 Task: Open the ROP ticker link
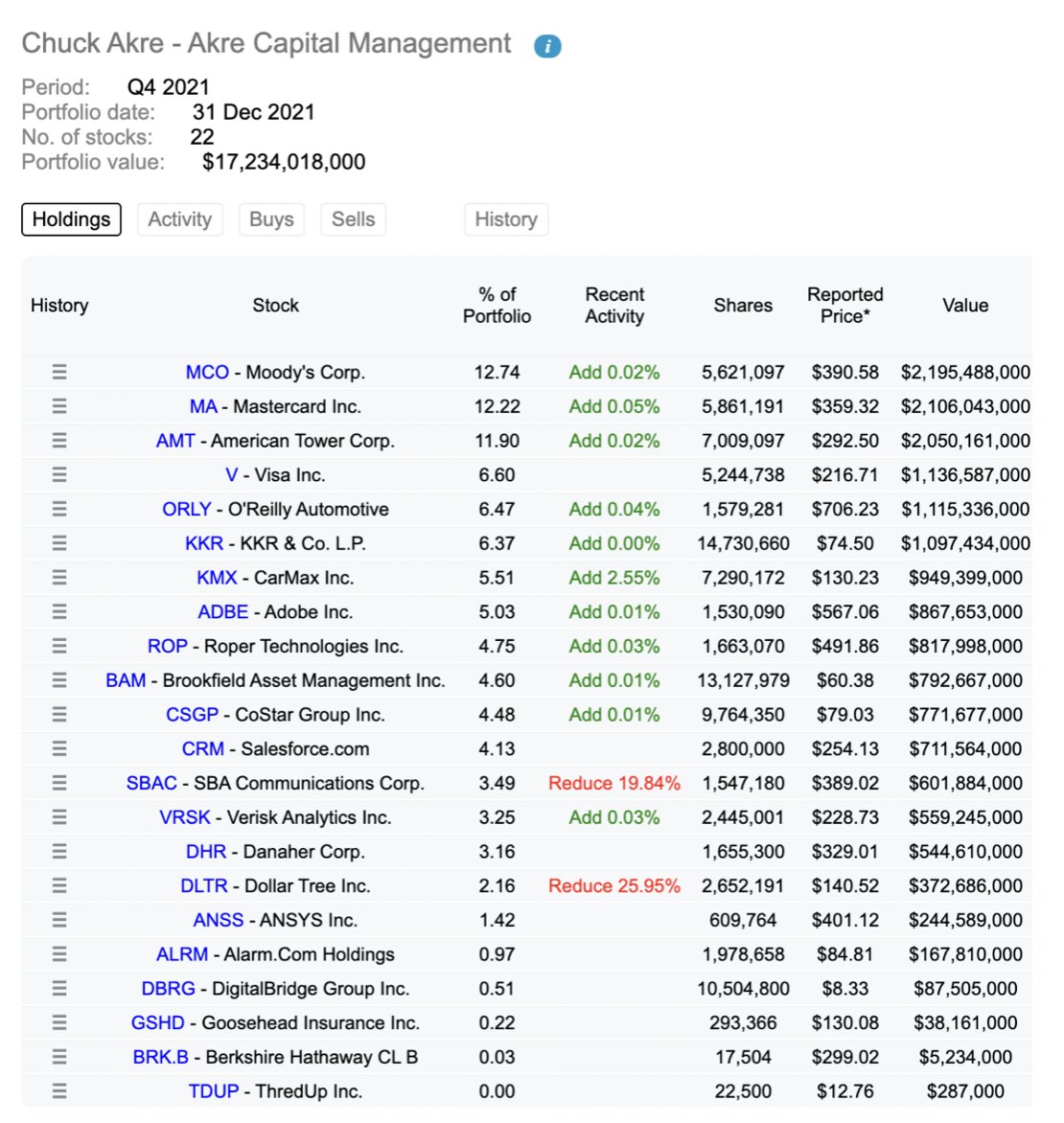167,646
